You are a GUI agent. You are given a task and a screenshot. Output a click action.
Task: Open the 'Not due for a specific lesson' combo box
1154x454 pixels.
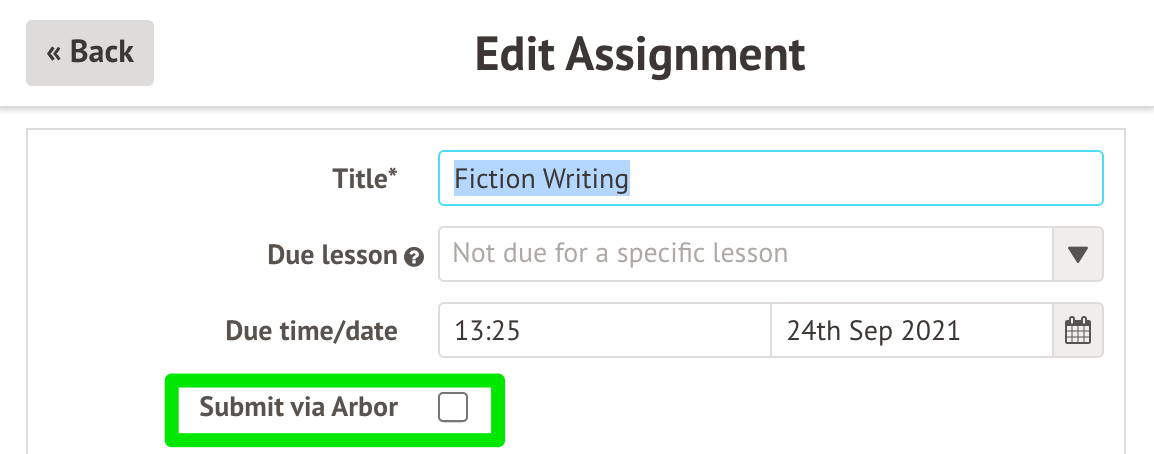click(x=745, y=254)
